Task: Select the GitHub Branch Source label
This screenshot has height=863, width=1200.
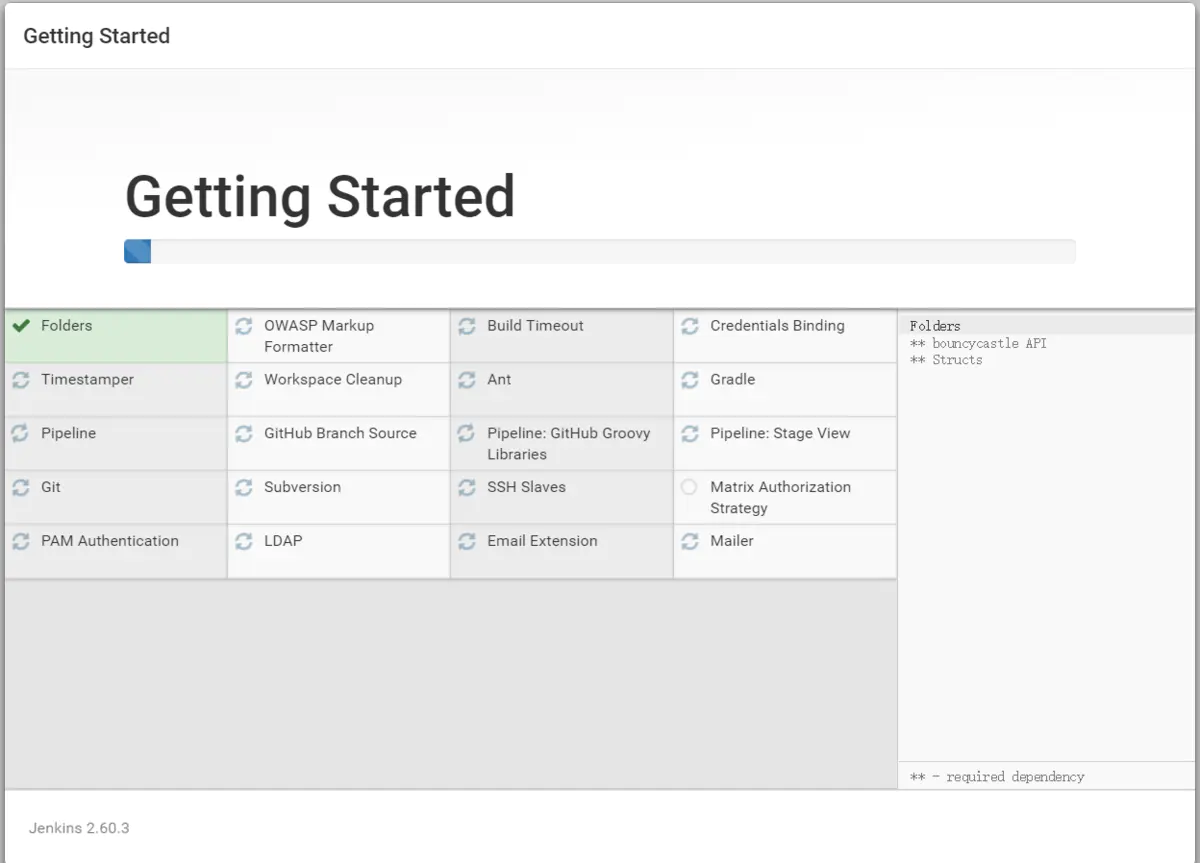Action: [340, 433]
